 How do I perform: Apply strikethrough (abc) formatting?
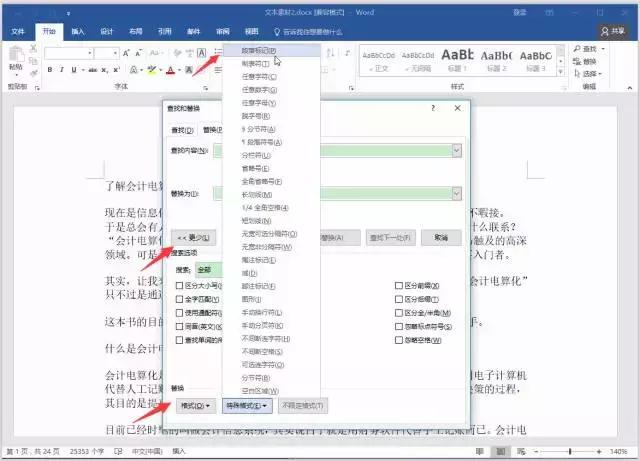93,70
